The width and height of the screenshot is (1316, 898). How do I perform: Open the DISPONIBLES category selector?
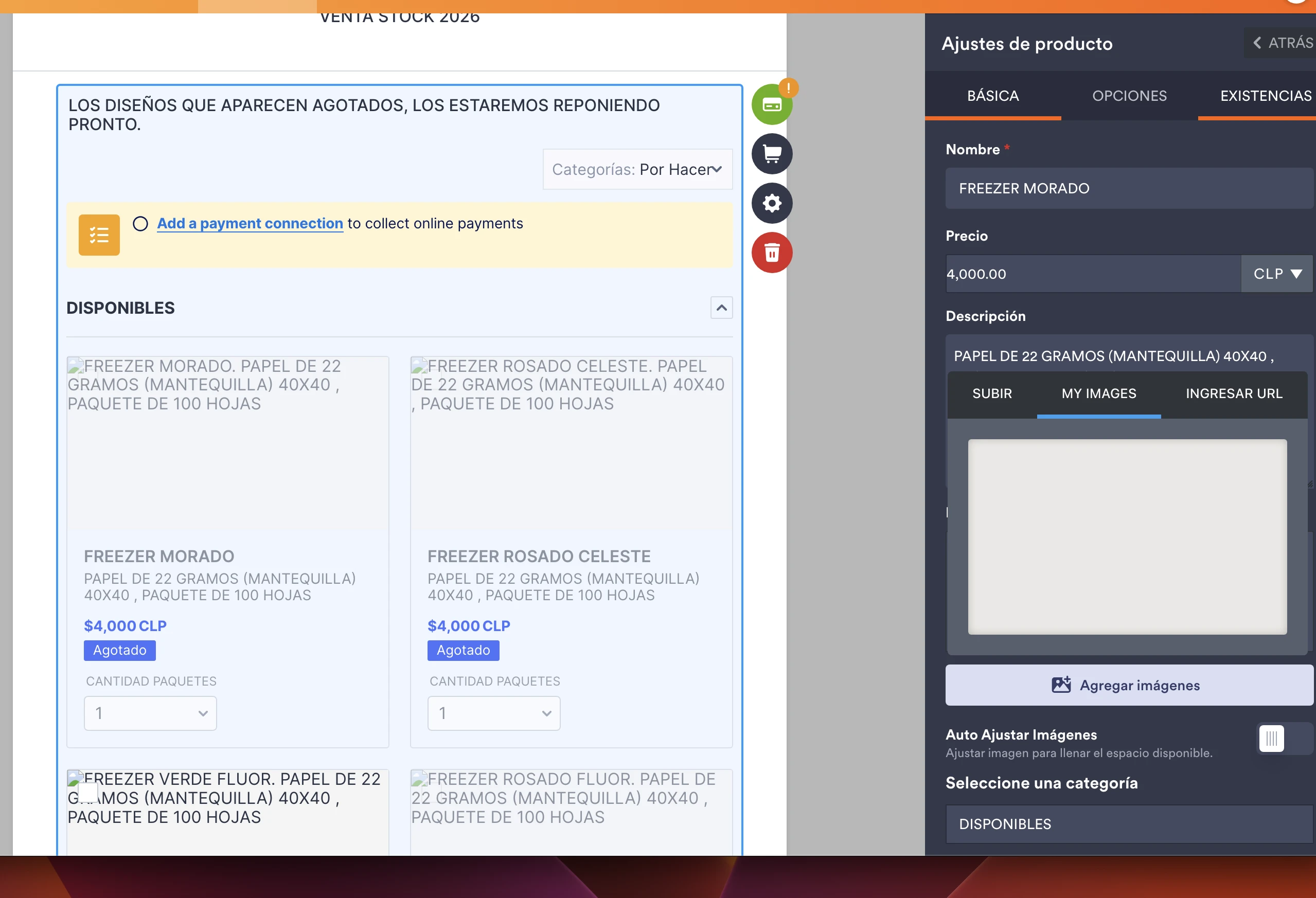[1129, 824]
